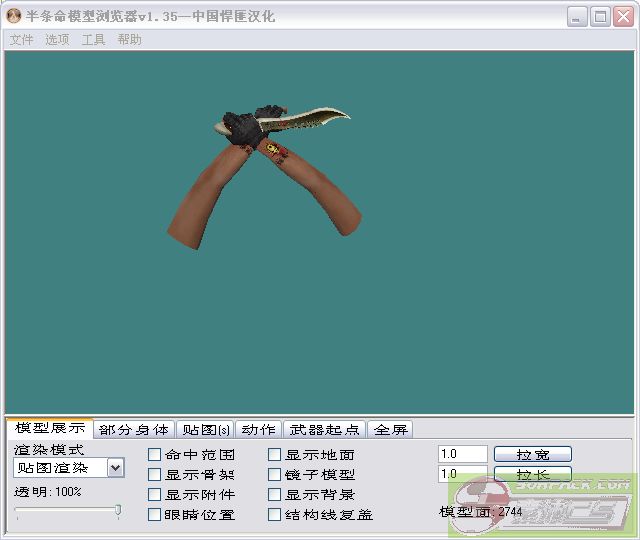This screenshot has height=540, width=640.
Task: Click the app icon in the title bar
Action: point(14,17)
